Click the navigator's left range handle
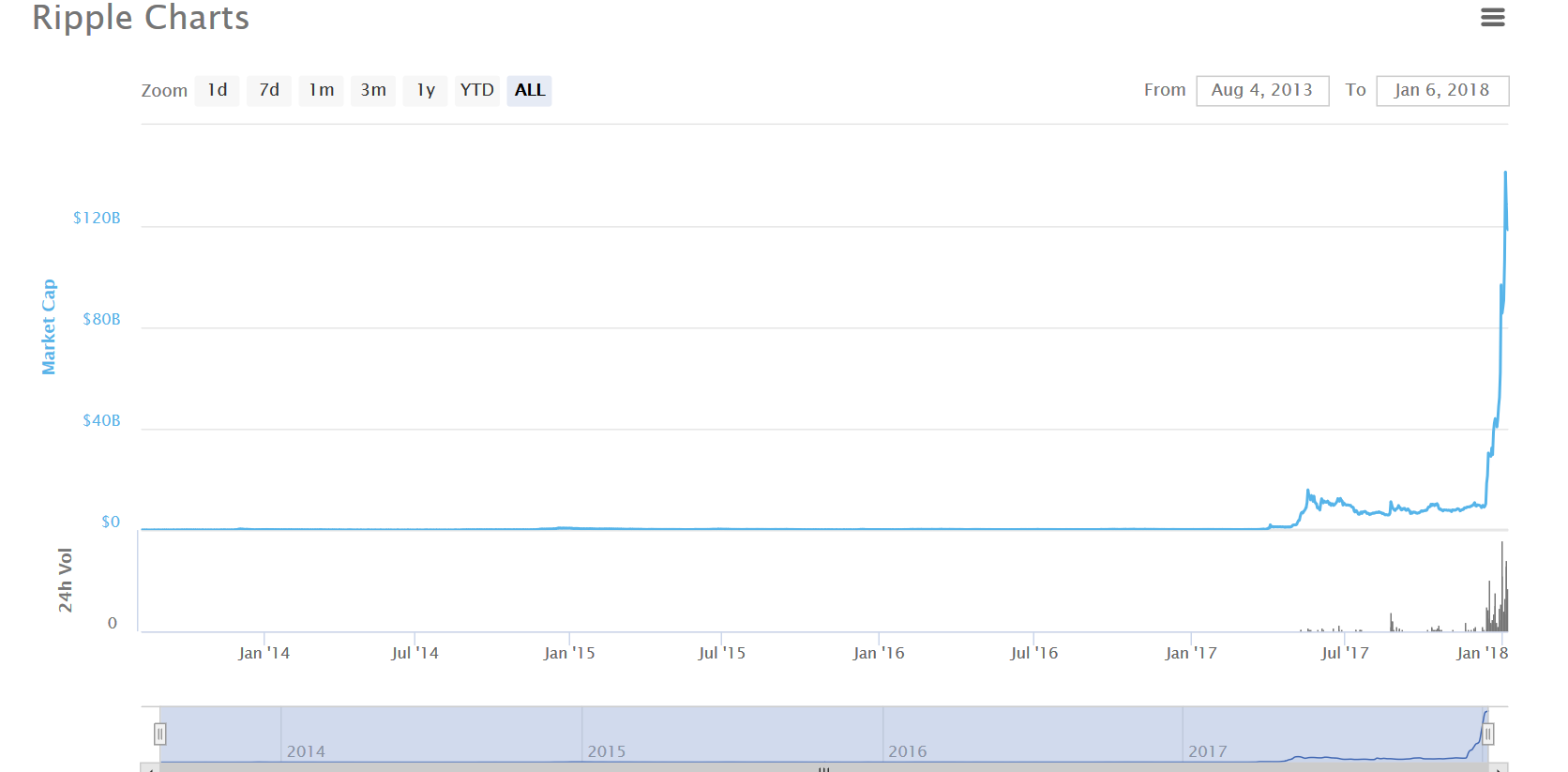The image size is (1568, 772). click(x=160, y=734)
